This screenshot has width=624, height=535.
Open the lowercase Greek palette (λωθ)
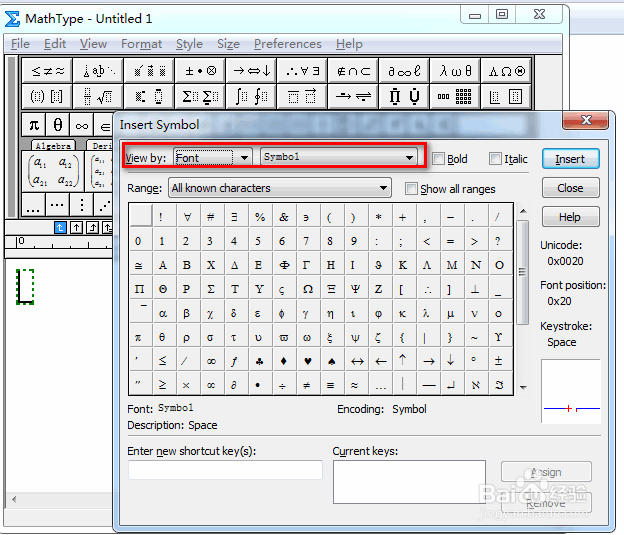455,71
